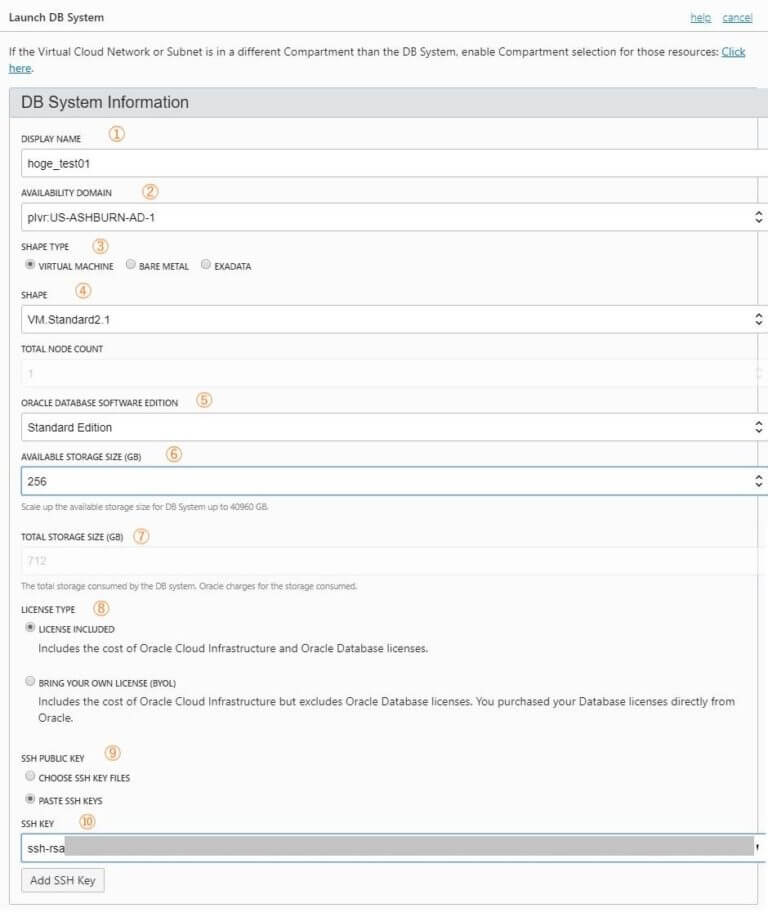This screenshot has width=768, height=917.
Task: Expand the Shape dropdown showing VM.Standard2.1
Action: [x=390, y=319]
